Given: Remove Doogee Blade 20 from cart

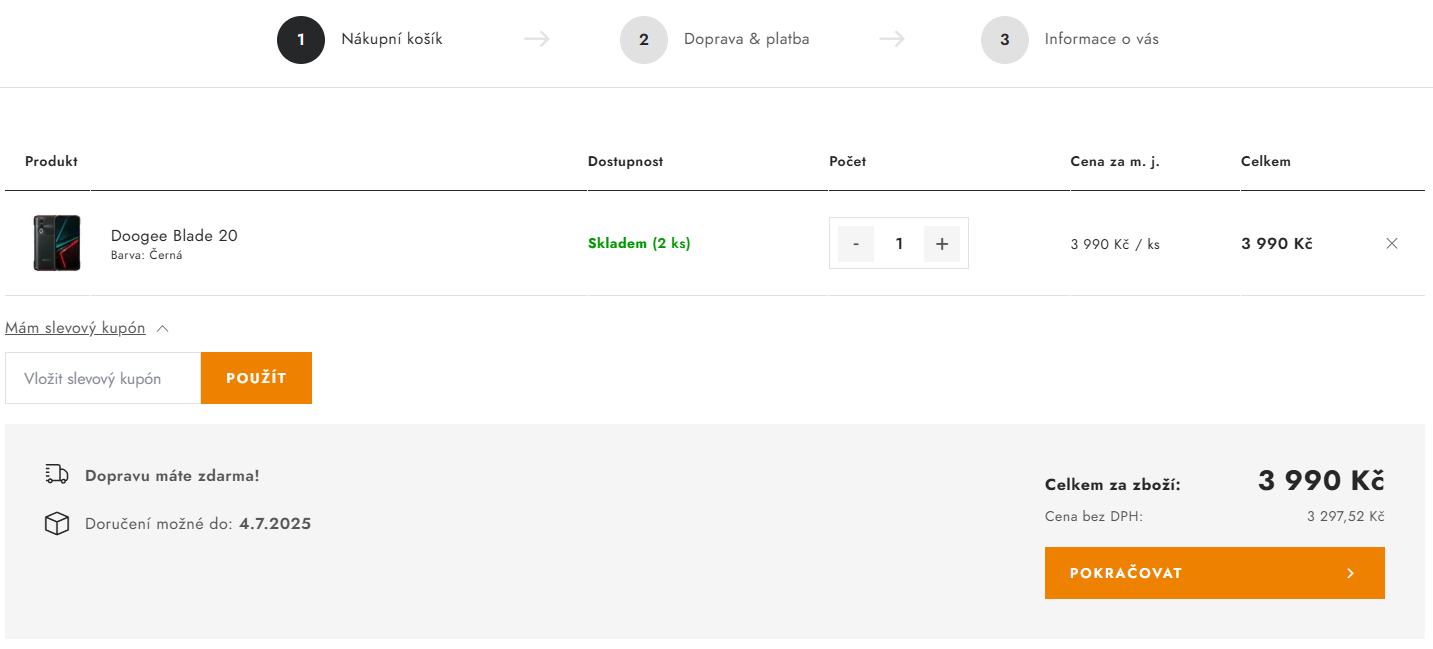Looking at the screenshot, I should 1391,243.
